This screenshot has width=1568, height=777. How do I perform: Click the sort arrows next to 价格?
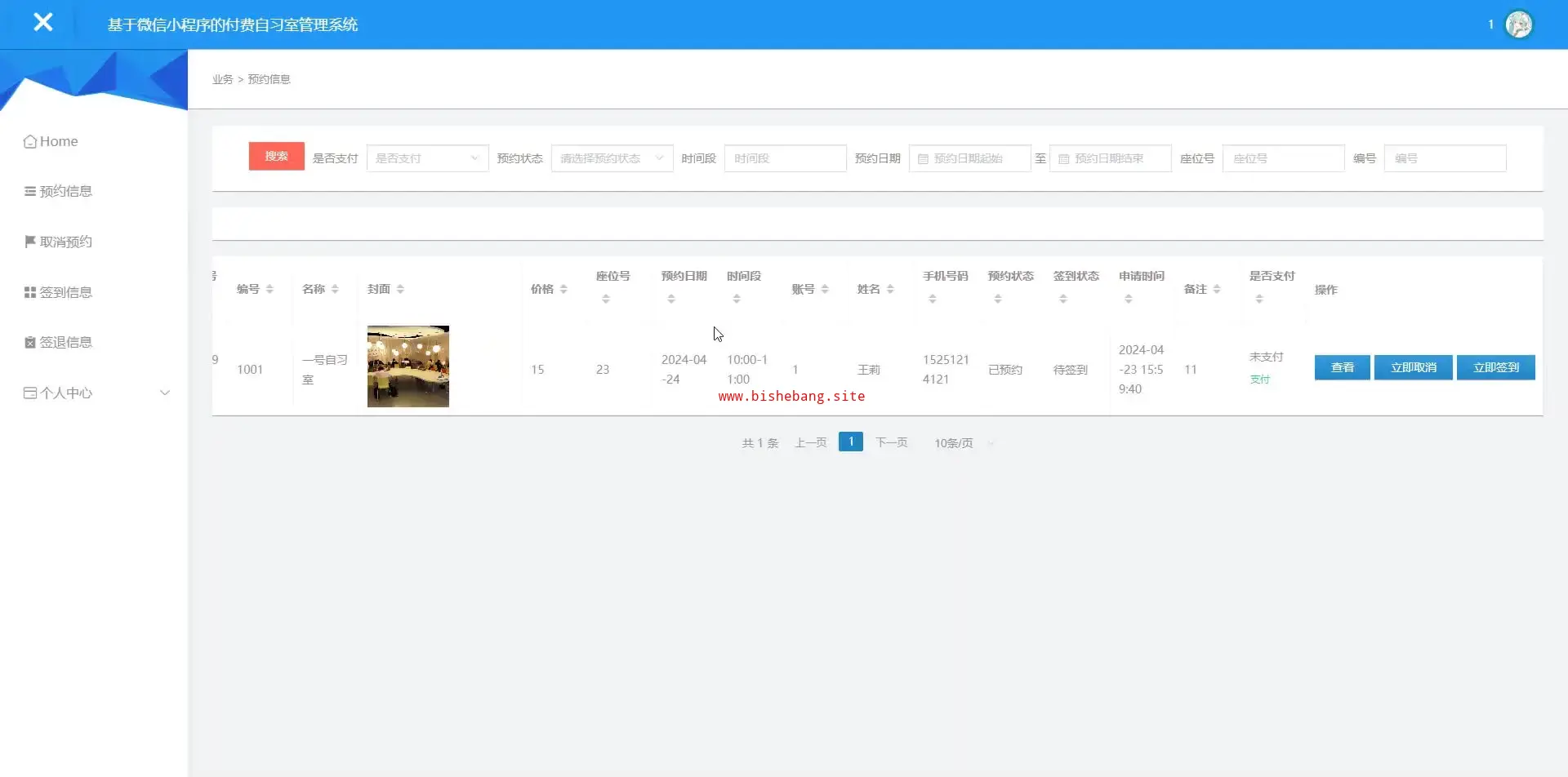563,290
